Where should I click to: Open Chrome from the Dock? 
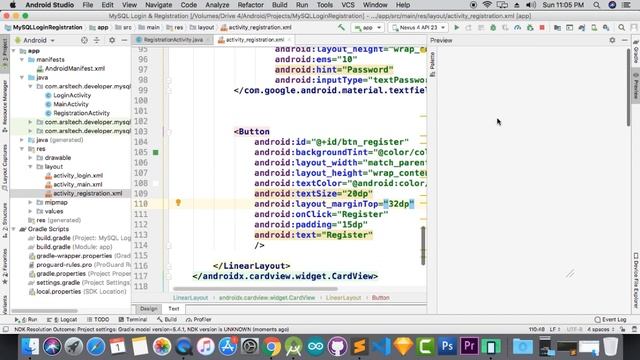click(x=271, y=347)
